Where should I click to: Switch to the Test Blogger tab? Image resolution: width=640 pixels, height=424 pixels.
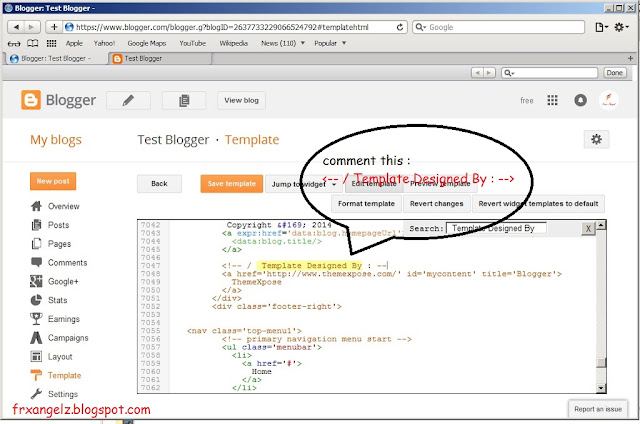click(x=161, y=59)
